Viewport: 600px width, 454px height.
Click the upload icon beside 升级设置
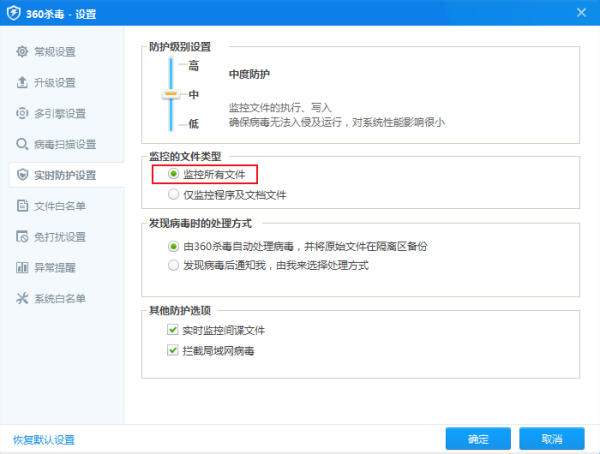coord(22,82)
